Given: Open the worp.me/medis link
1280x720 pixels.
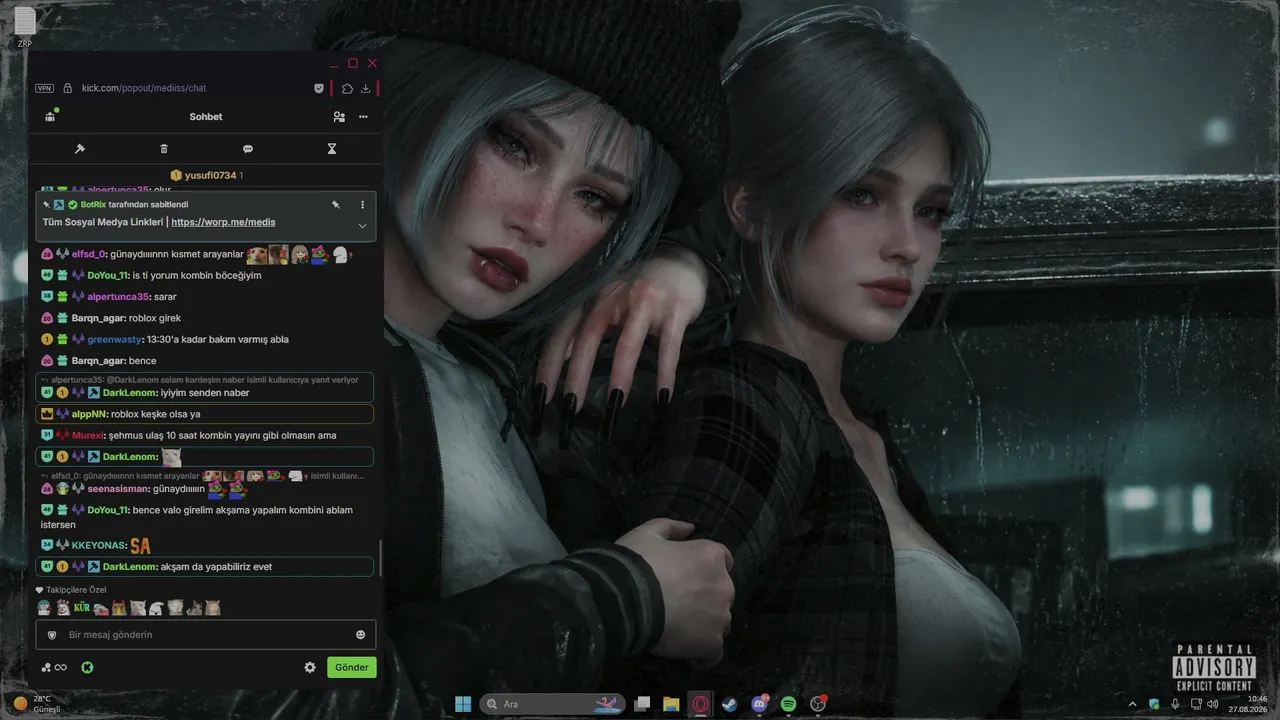Looking at the screenshot, I should [x=223, y=222].
